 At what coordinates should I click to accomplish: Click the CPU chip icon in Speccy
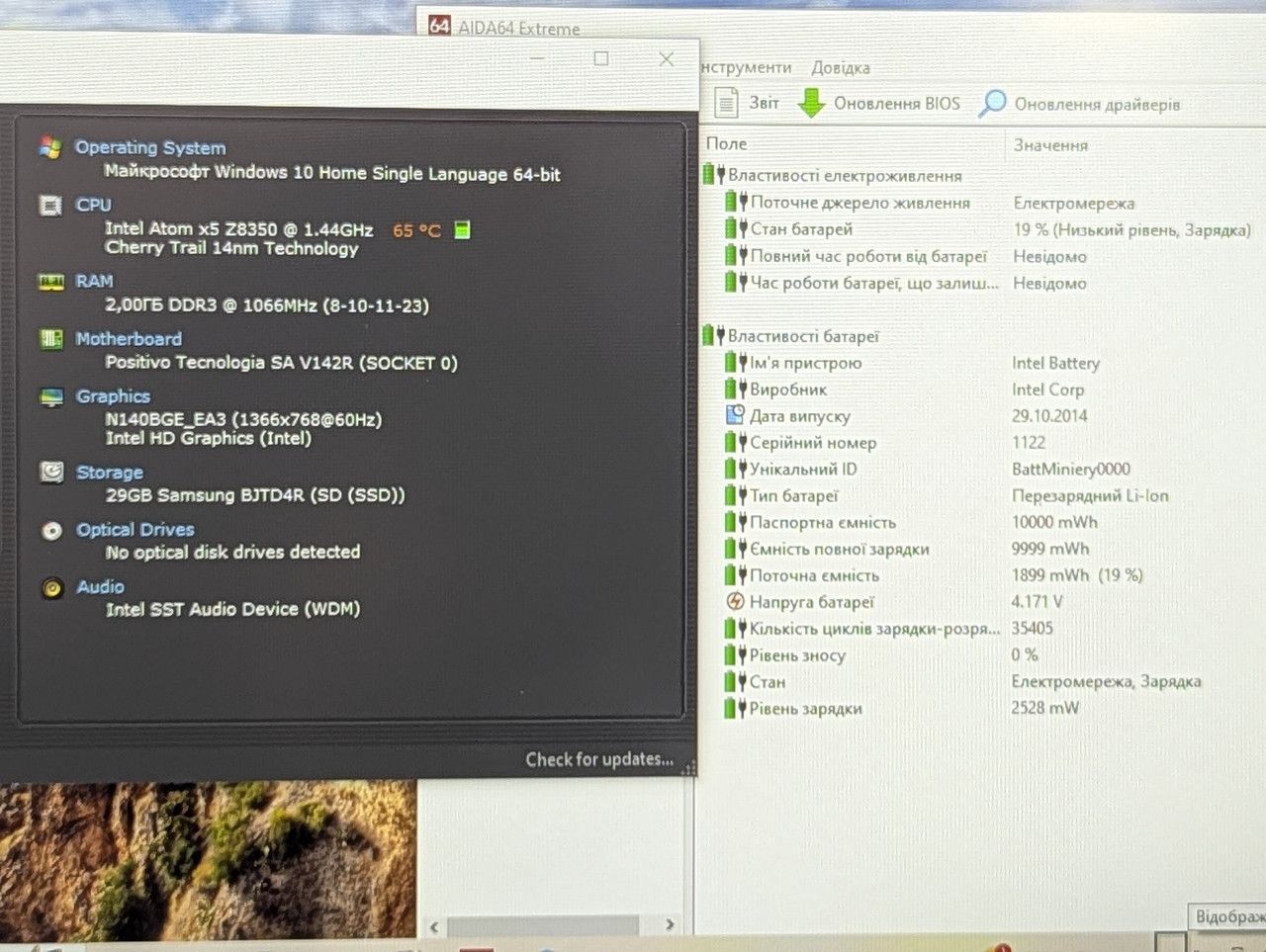point(50,205)
